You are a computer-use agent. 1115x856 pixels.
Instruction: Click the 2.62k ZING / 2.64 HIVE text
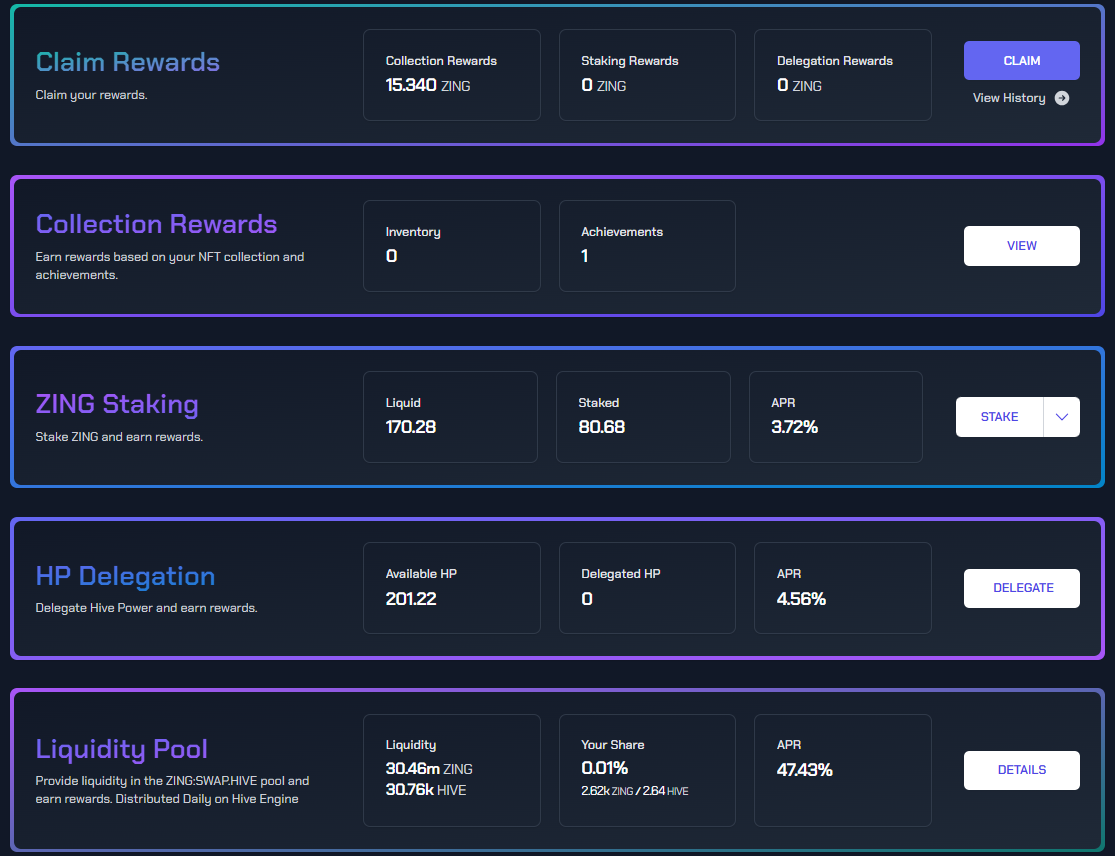pyautogui.click(x=634, y=791)
